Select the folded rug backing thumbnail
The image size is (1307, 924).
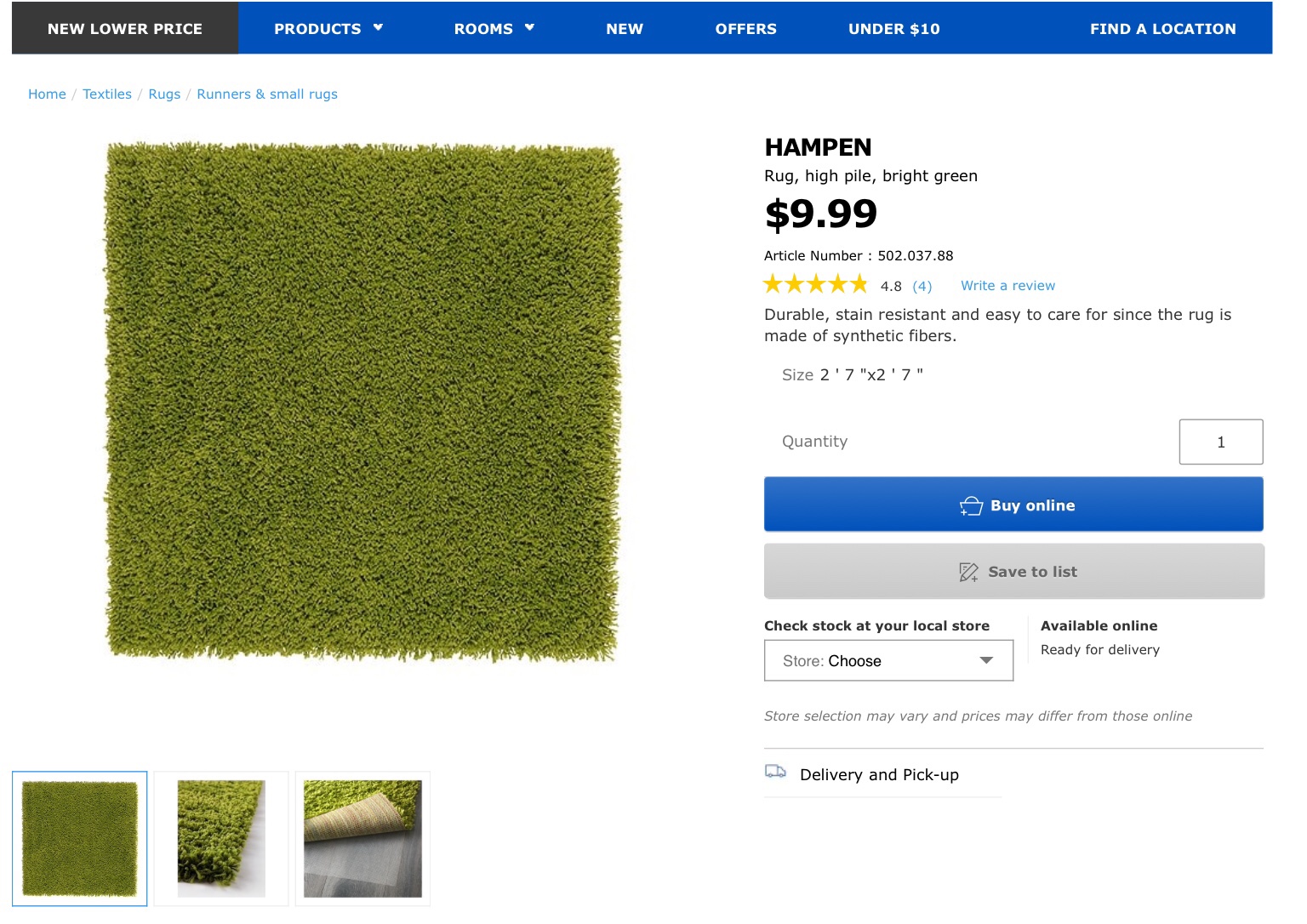coord(362,839)
